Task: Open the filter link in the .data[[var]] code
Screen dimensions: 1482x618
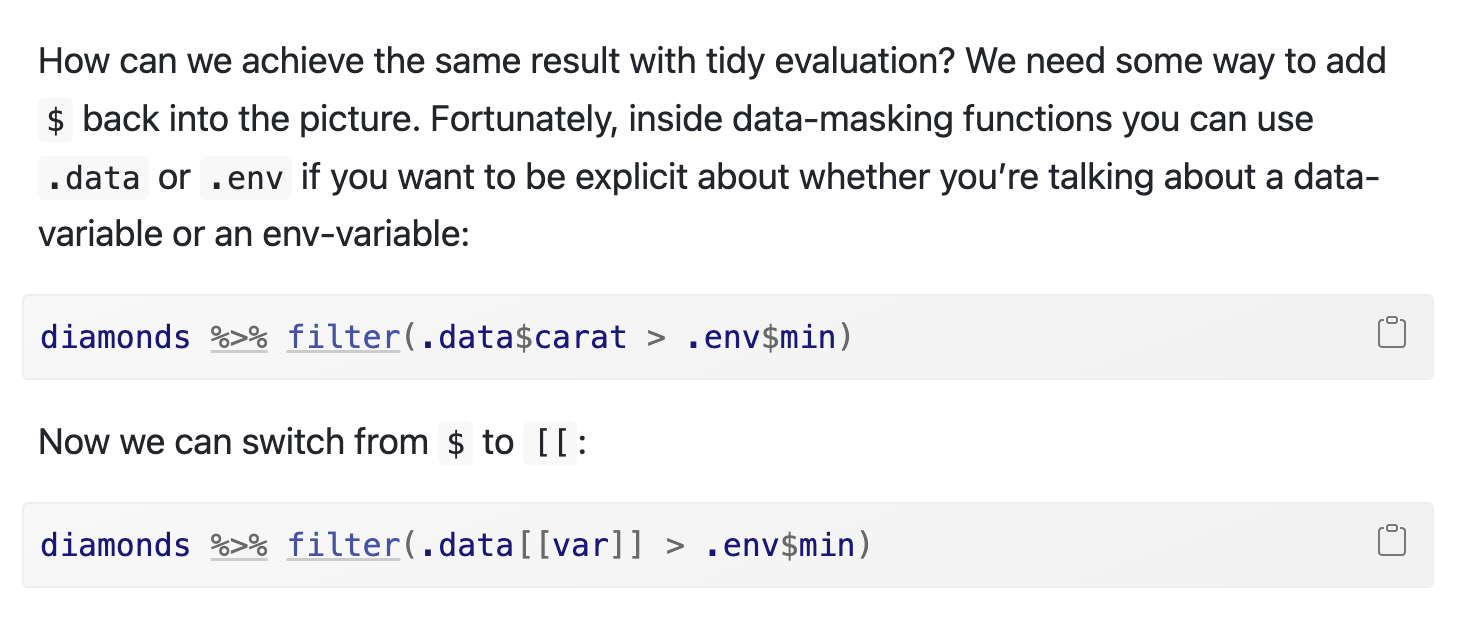Action: point(343,545)
